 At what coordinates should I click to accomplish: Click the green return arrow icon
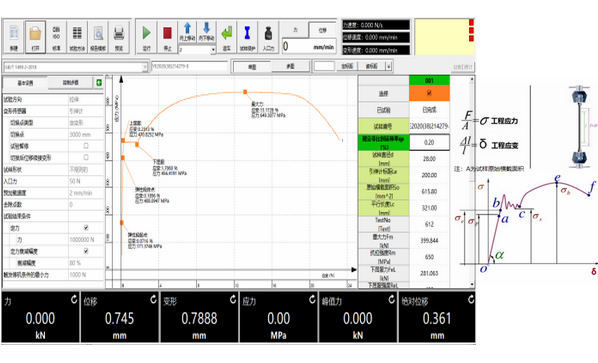click(227, 33)
